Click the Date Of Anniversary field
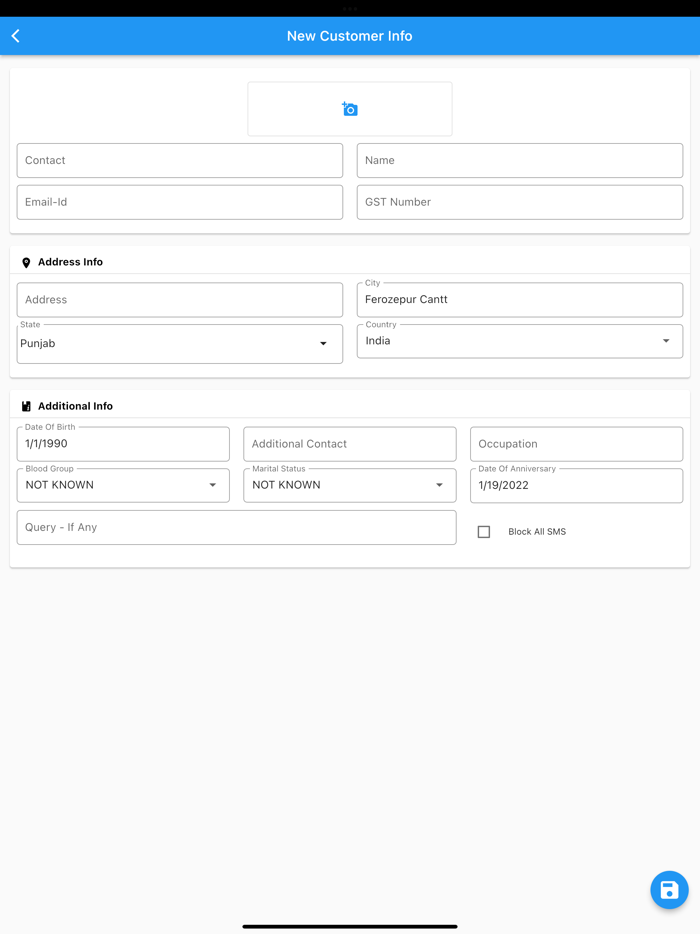The image size is (700, 934). (576, 485)
